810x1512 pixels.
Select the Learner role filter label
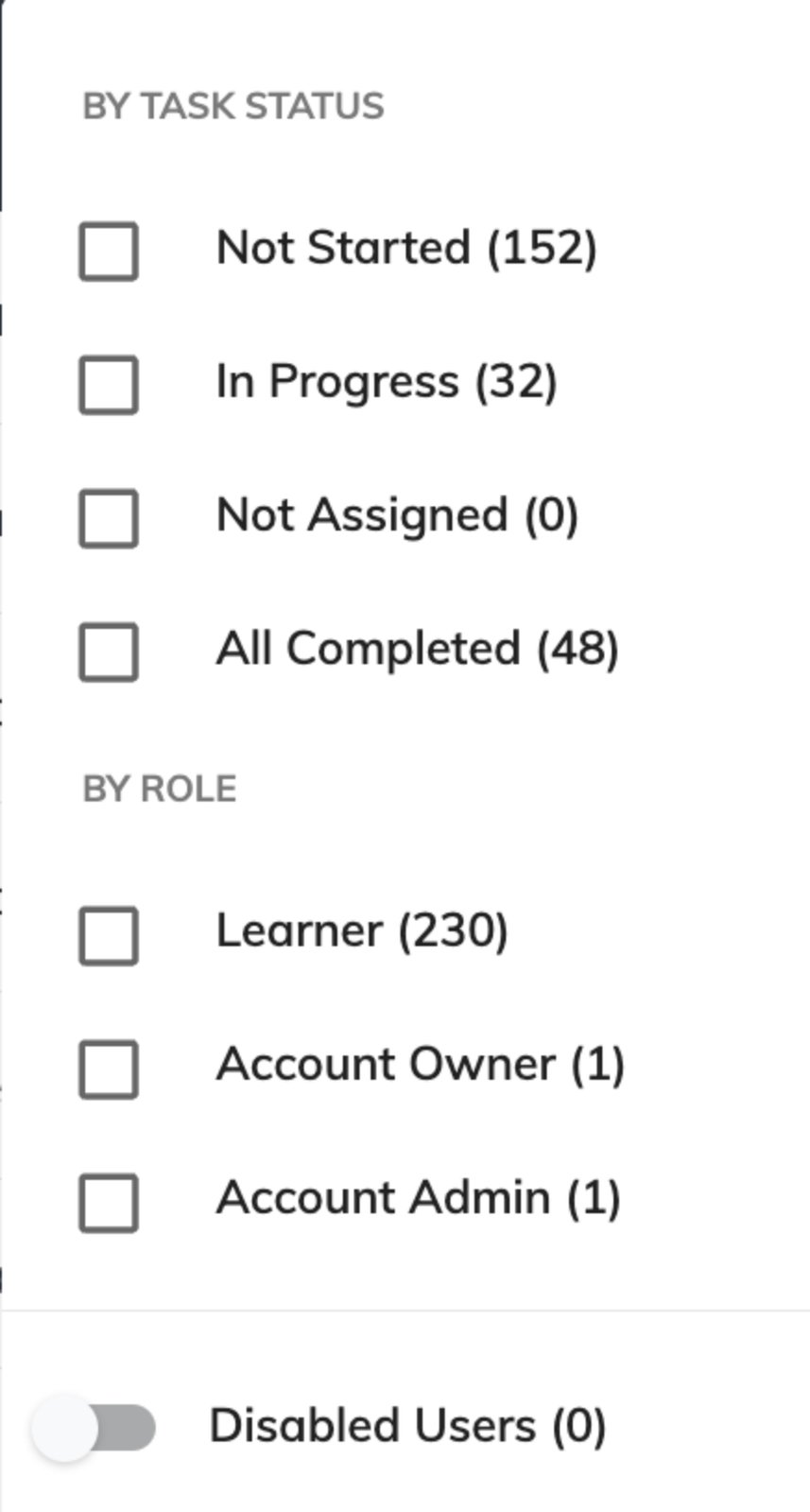(x=361, y=931)
